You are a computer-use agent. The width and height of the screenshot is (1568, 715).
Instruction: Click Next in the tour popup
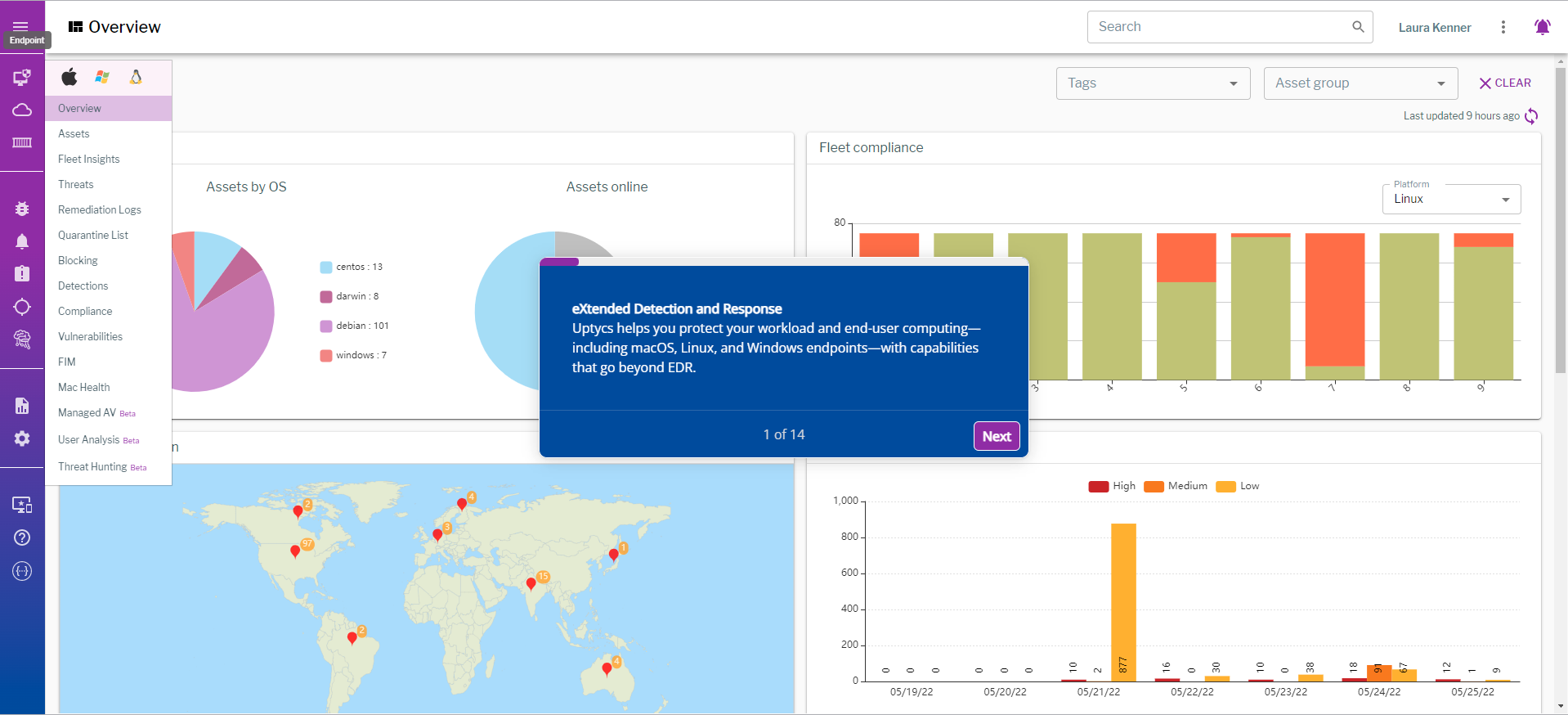click(x=997, y=436)
